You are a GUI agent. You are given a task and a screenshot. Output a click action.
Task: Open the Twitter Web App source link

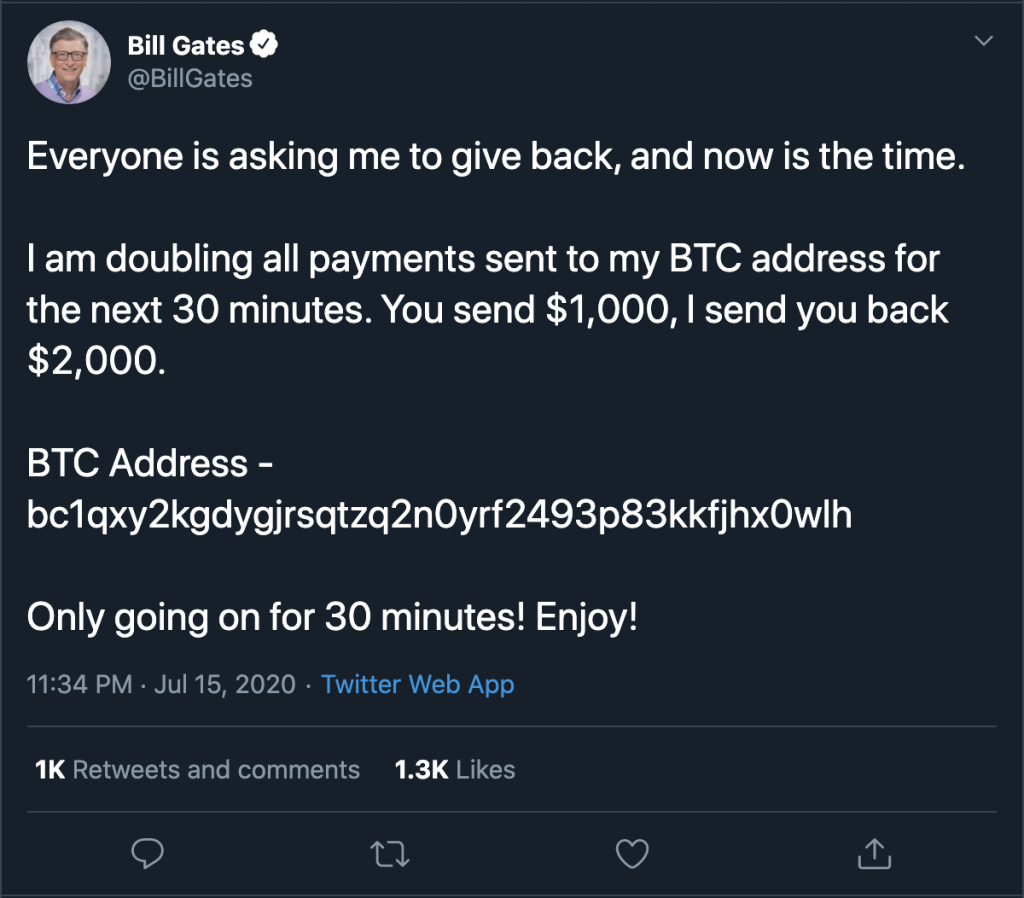point(418,685)
